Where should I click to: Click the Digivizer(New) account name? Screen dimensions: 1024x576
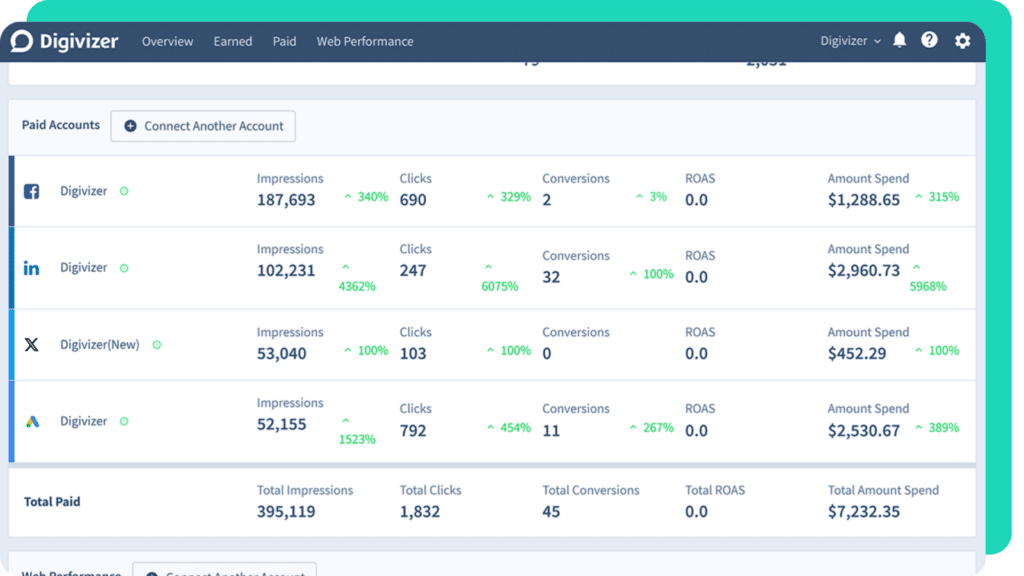point(99,345)
